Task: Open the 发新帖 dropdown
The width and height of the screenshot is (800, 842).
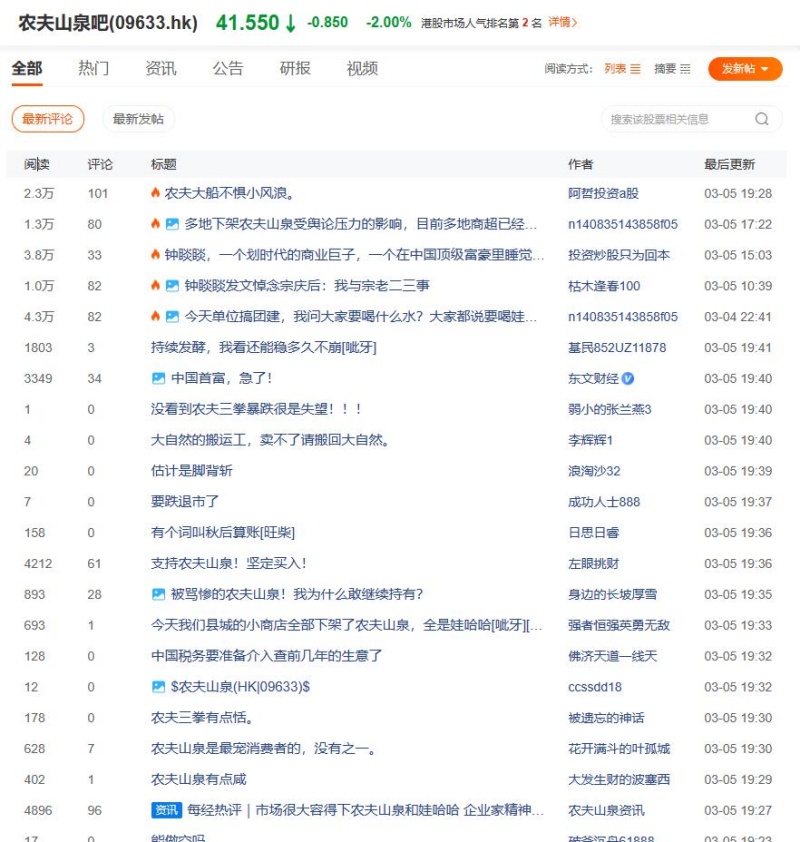Action: click(745, 69)
